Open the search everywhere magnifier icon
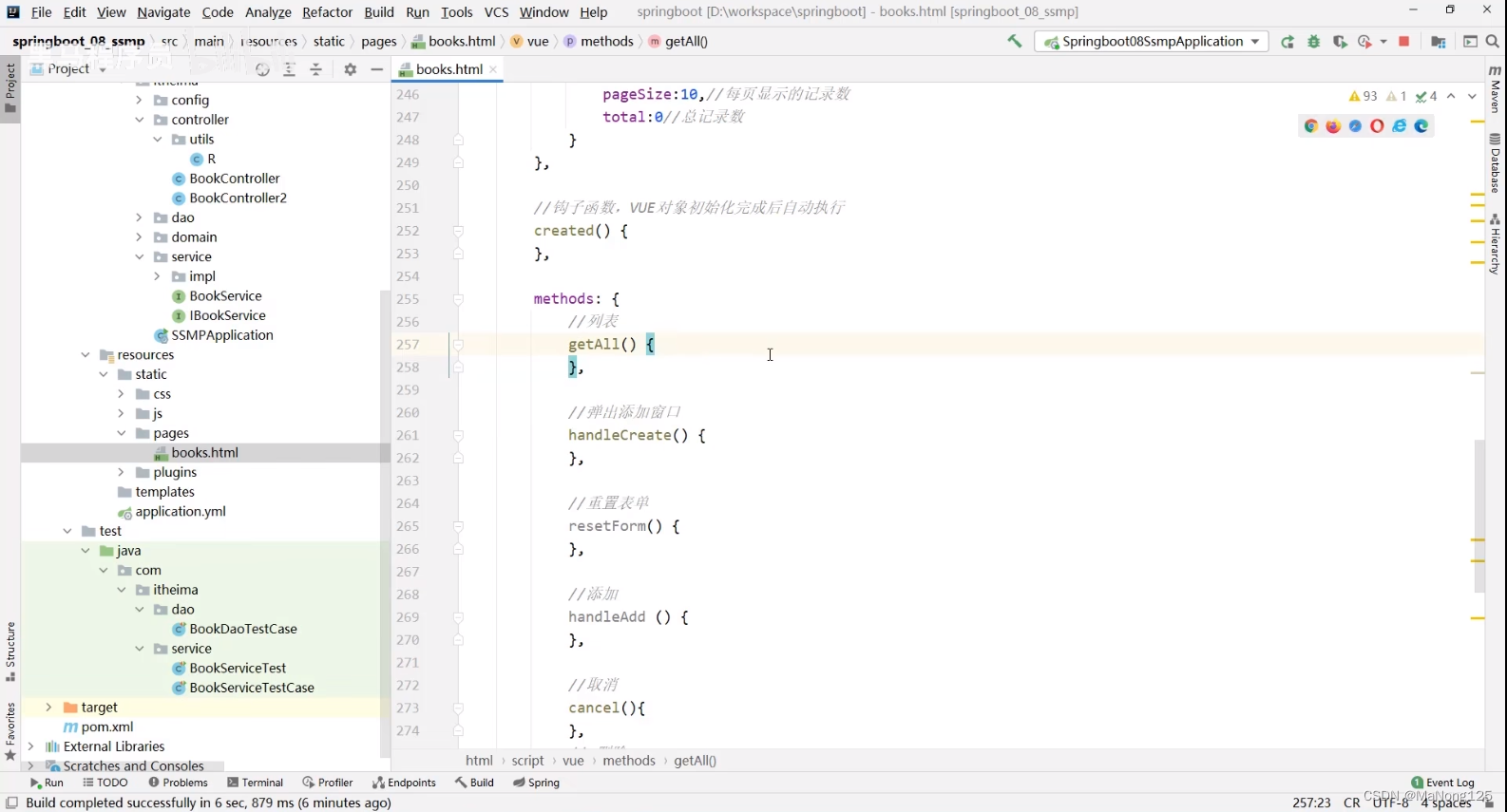Screen dimensions: 1507x812 coord(1493,42)
